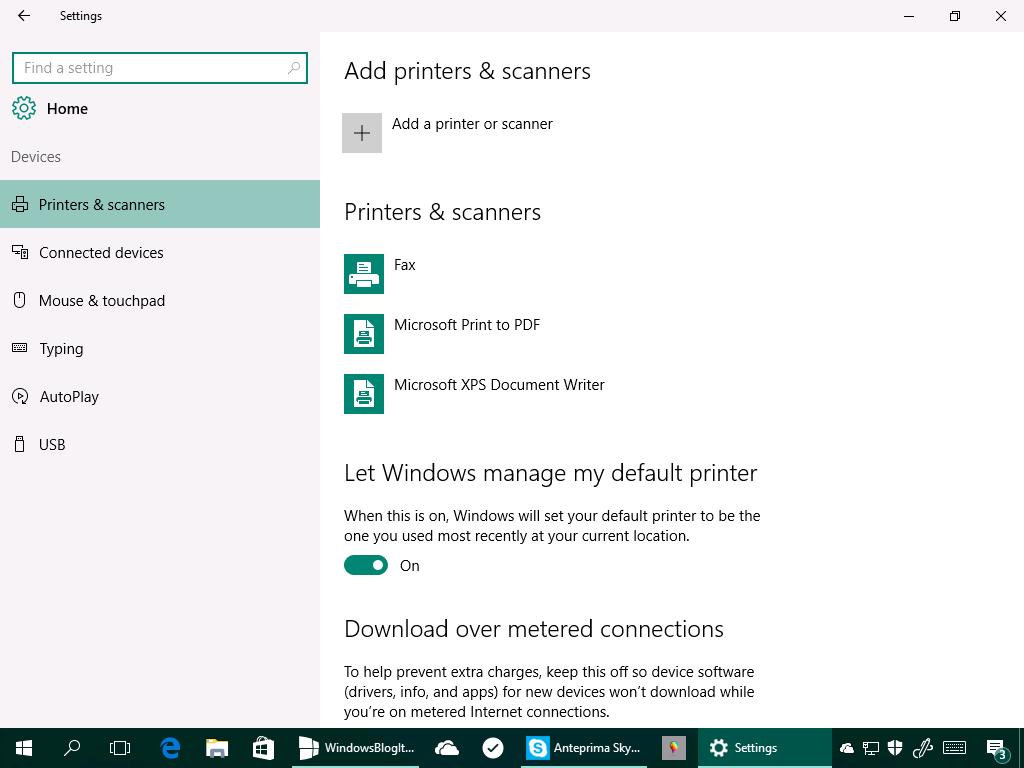This screenshot has width=1024, height=768.
Task: Click Add a printer or scanner label
Action: pos(472,124)
